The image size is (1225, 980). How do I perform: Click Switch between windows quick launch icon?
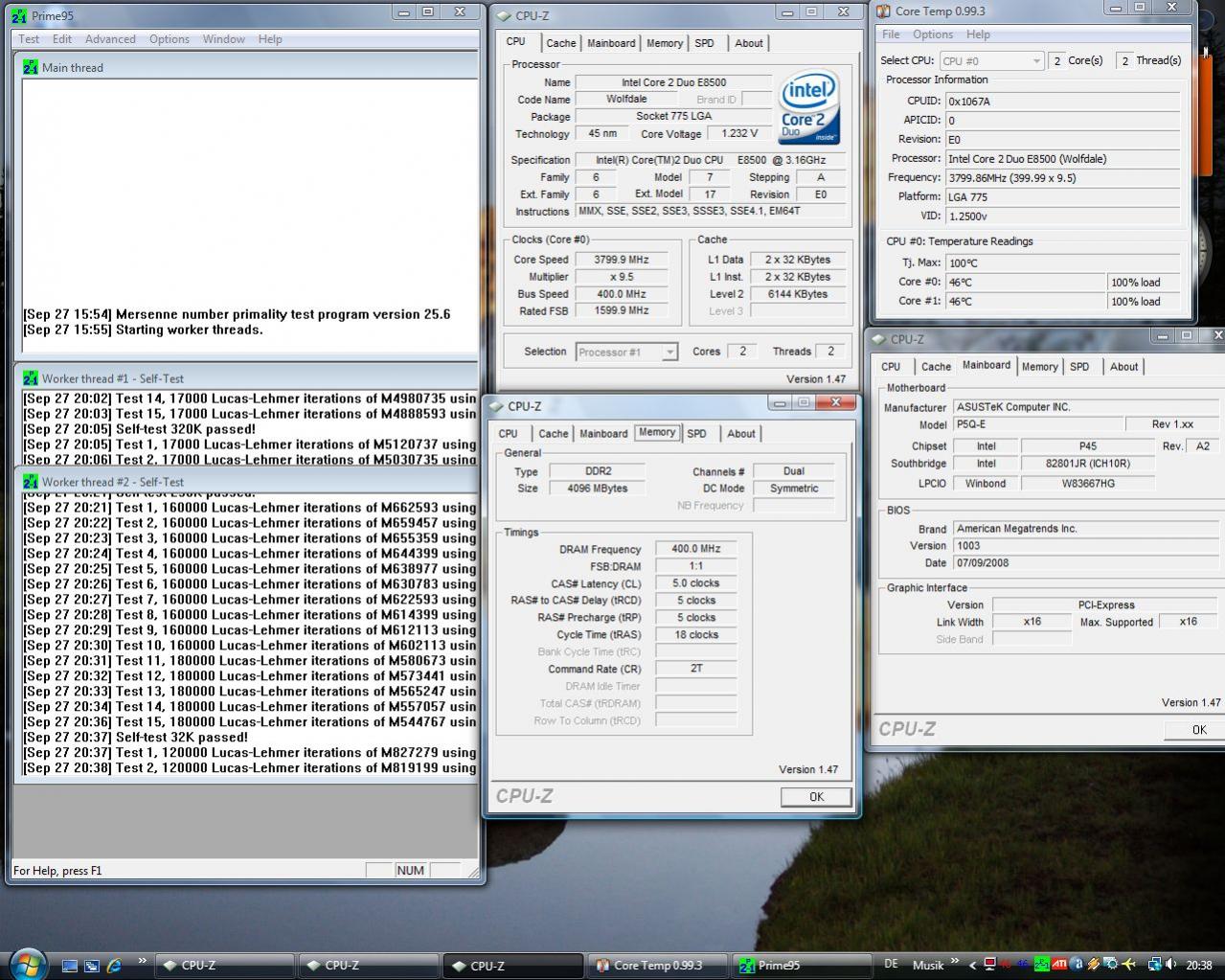pos(91,966)
